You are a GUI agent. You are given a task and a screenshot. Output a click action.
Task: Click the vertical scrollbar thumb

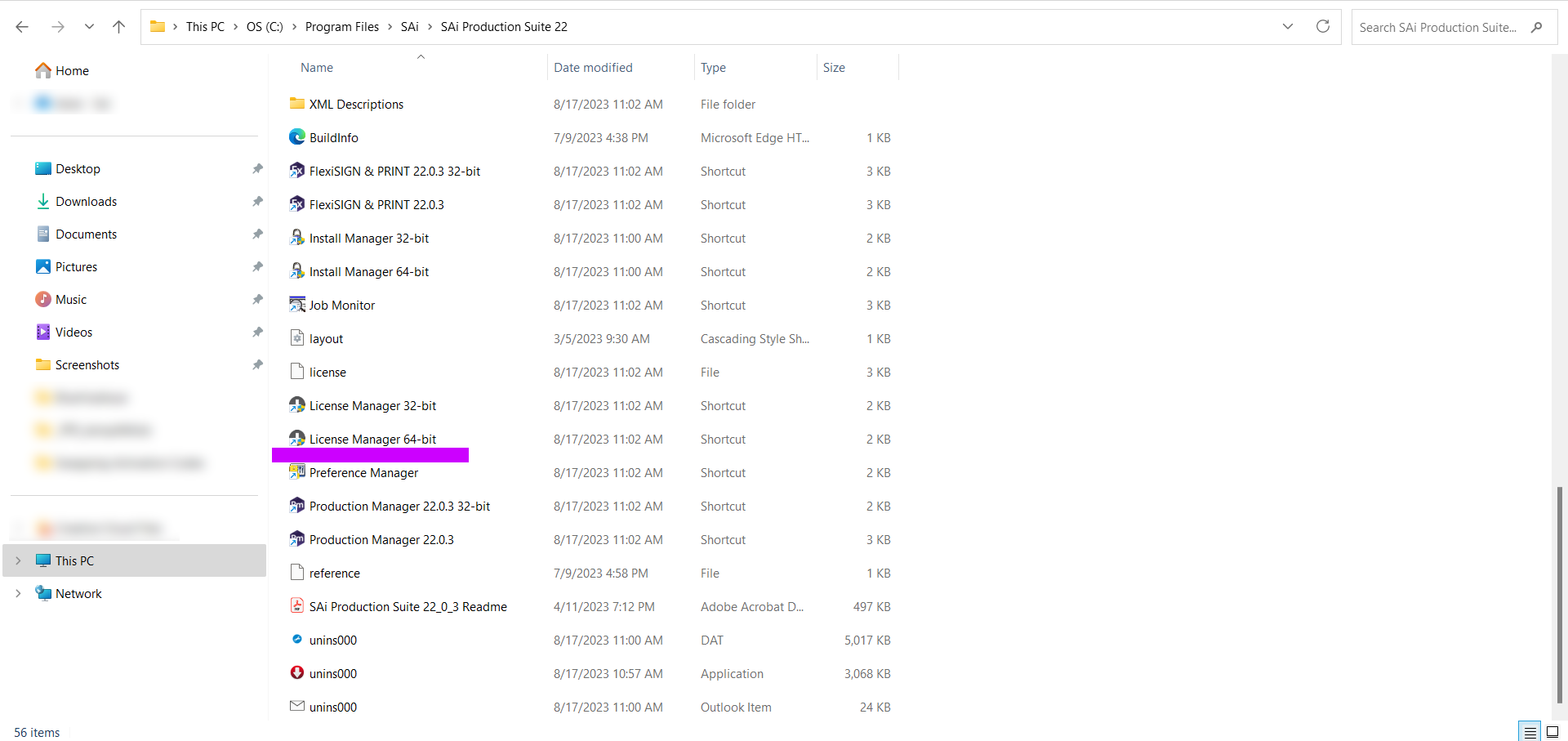click(1559, 594)
